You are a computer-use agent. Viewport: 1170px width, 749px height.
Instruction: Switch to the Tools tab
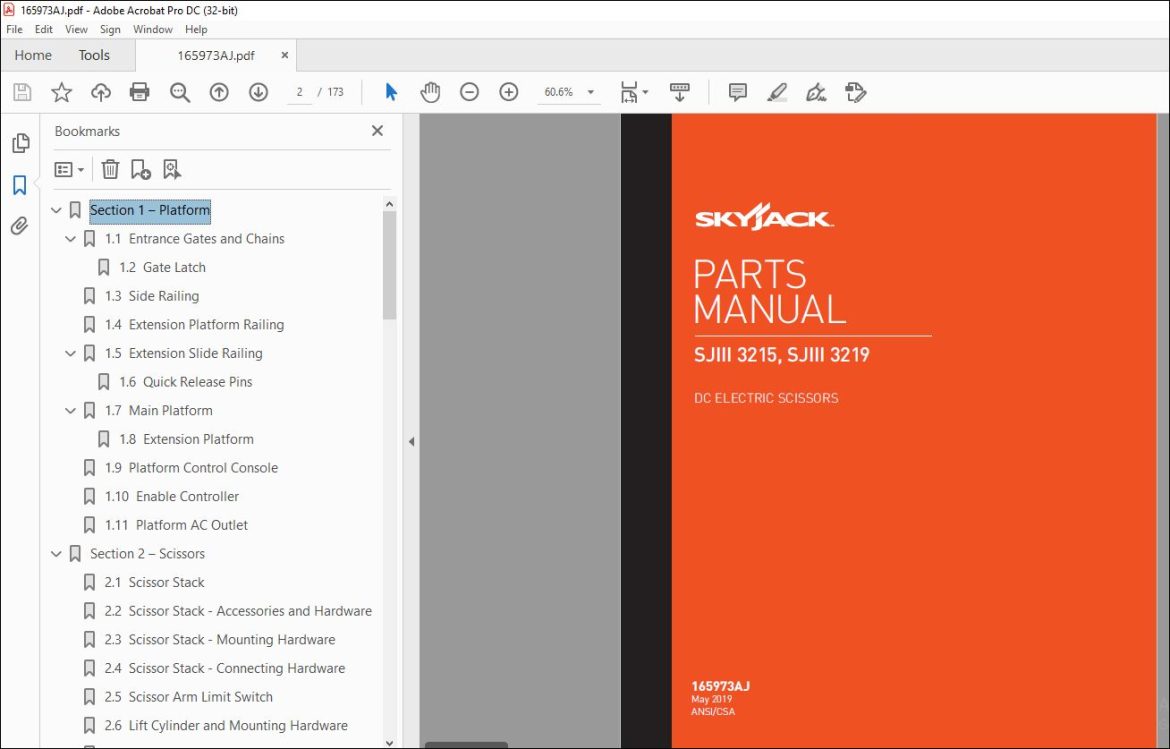(94, 55)
